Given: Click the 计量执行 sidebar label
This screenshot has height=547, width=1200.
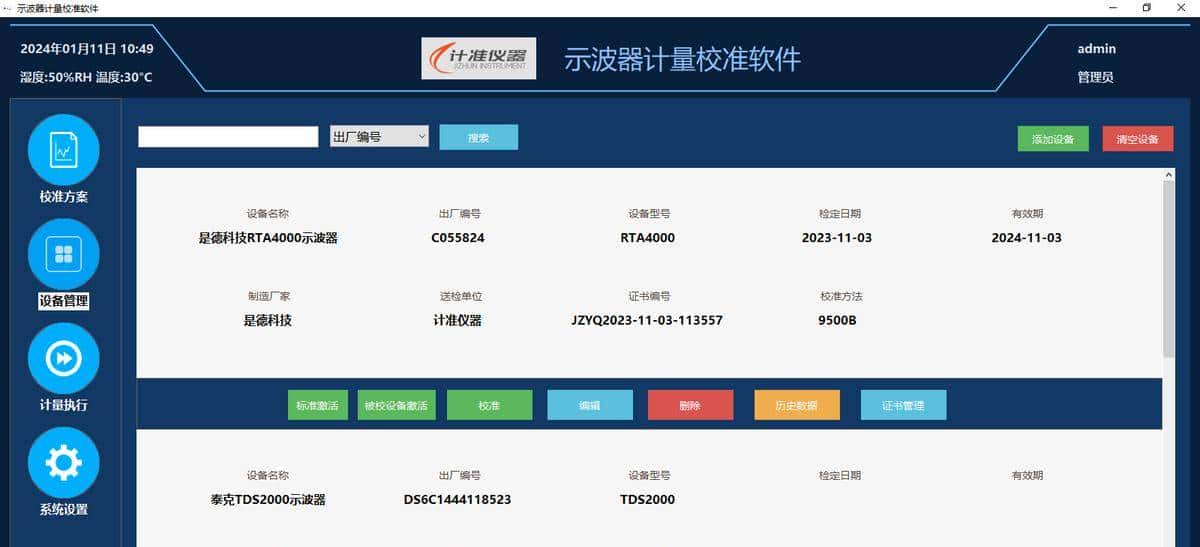Looking at the screenshot, I should (x=64, y=405).
